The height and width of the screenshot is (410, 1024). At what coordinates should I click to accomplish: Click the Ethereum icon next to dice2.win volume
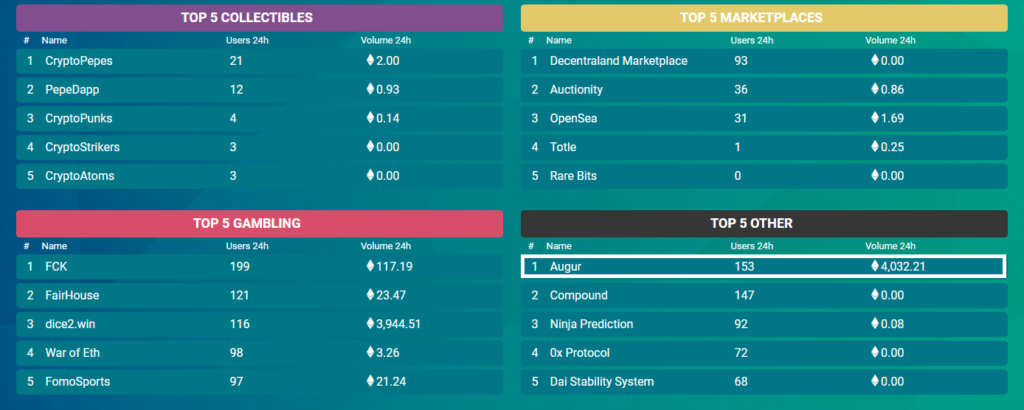(x=370, y=324)
